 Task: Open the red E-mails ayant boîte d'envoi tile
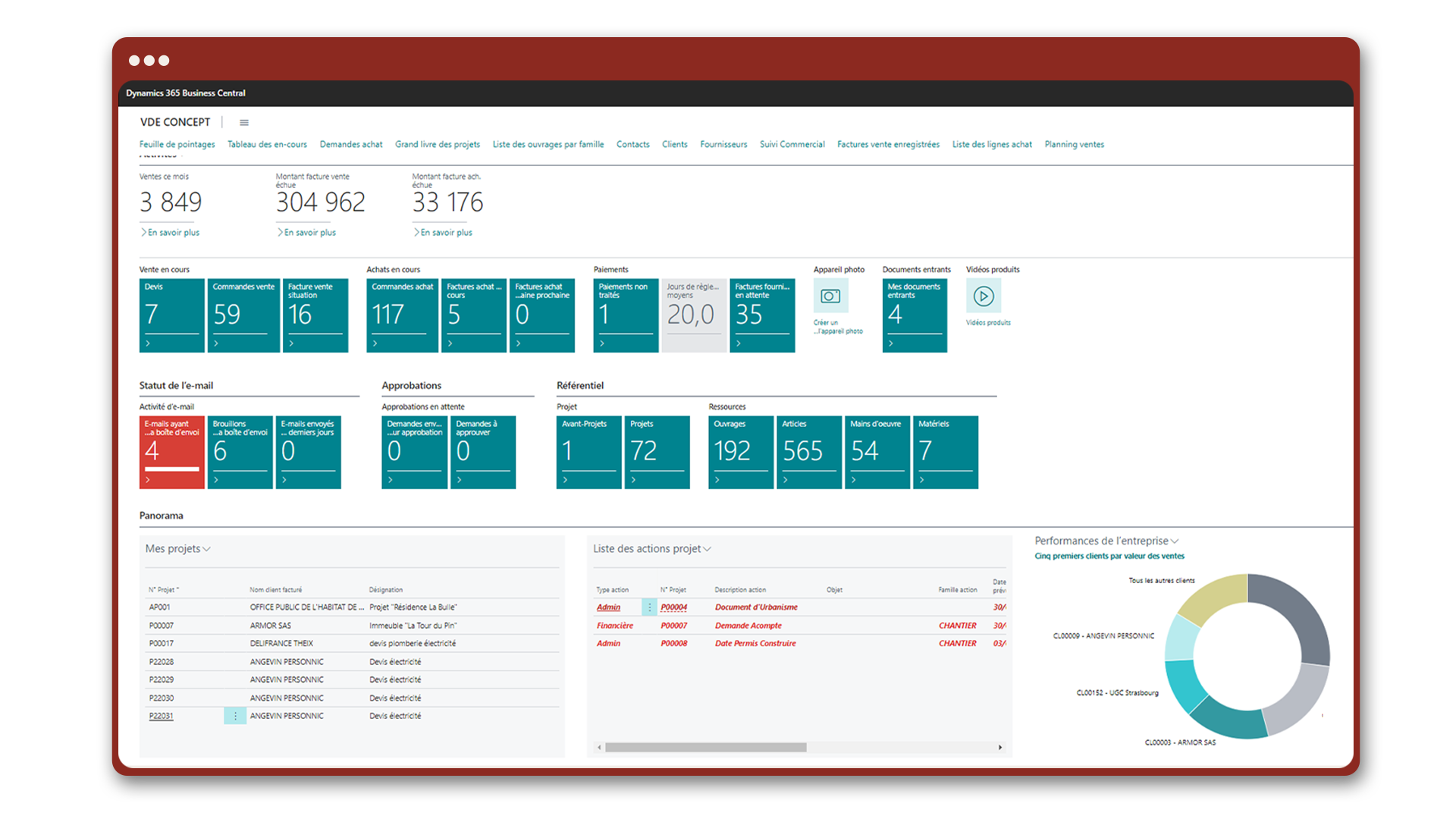click(x=171, y=452)
